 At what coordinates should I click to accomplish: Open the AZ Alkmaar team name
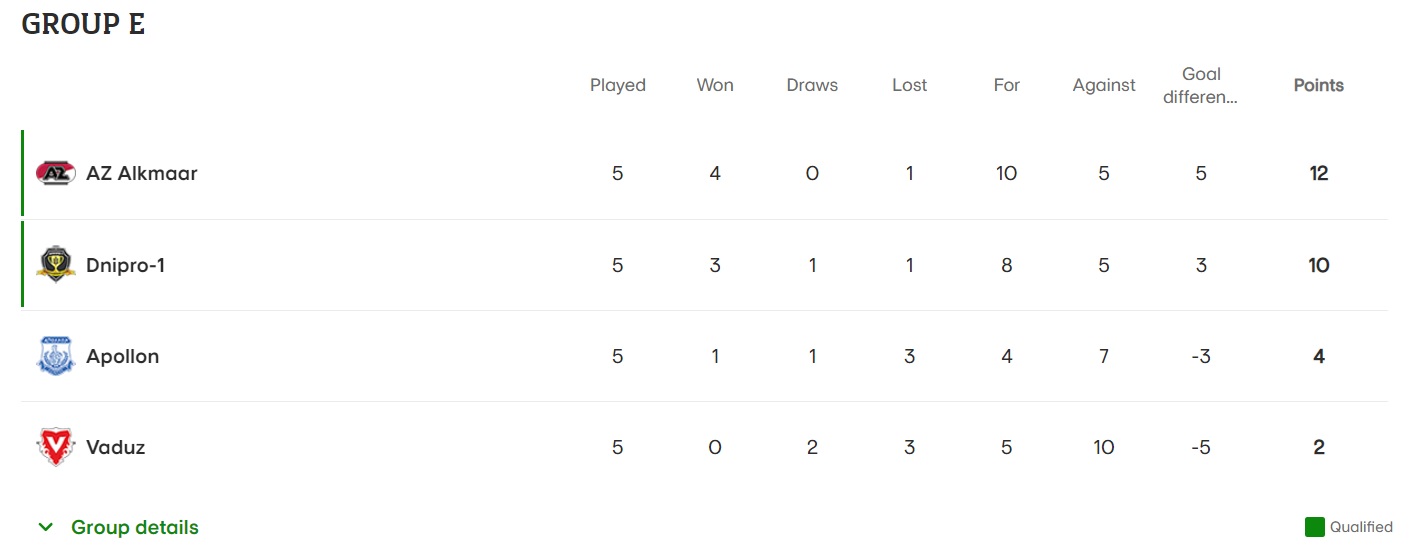pyautogui.click(x=142, y=174)
